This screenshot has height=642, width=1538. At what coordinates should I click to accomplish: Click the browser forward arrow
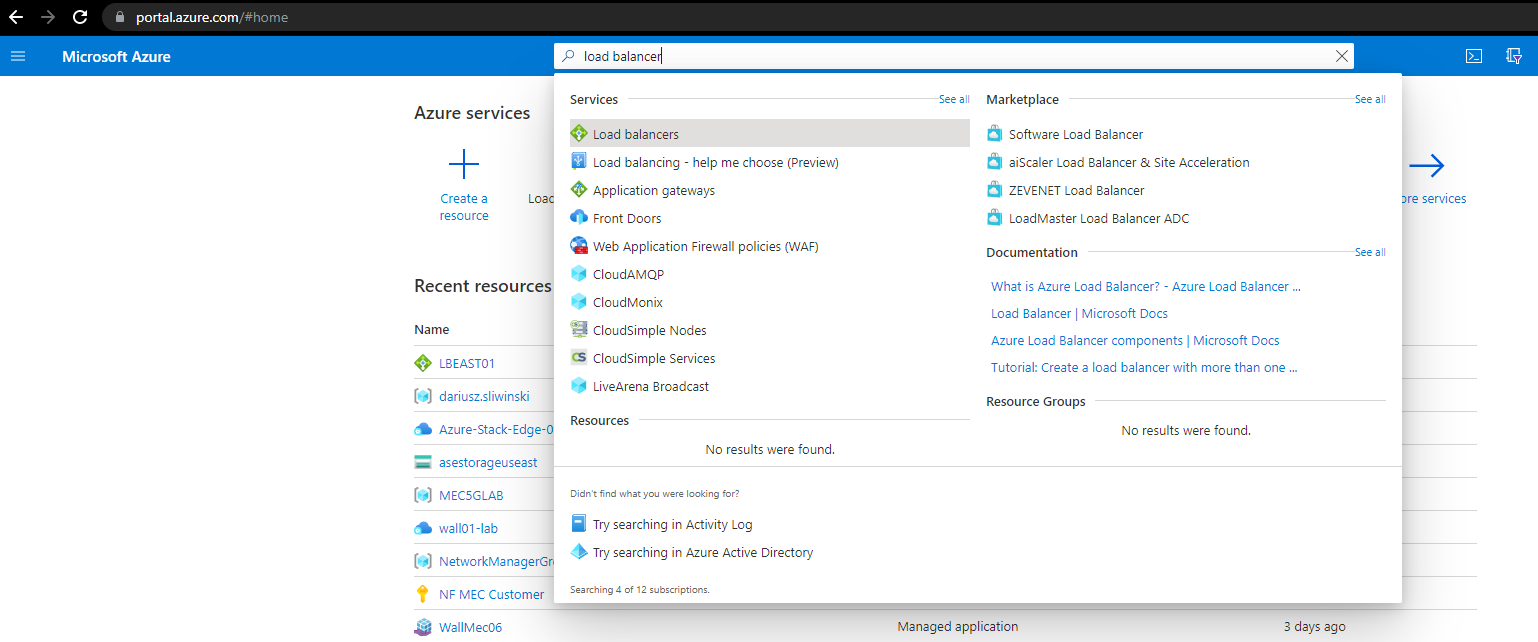click(48, 17)
